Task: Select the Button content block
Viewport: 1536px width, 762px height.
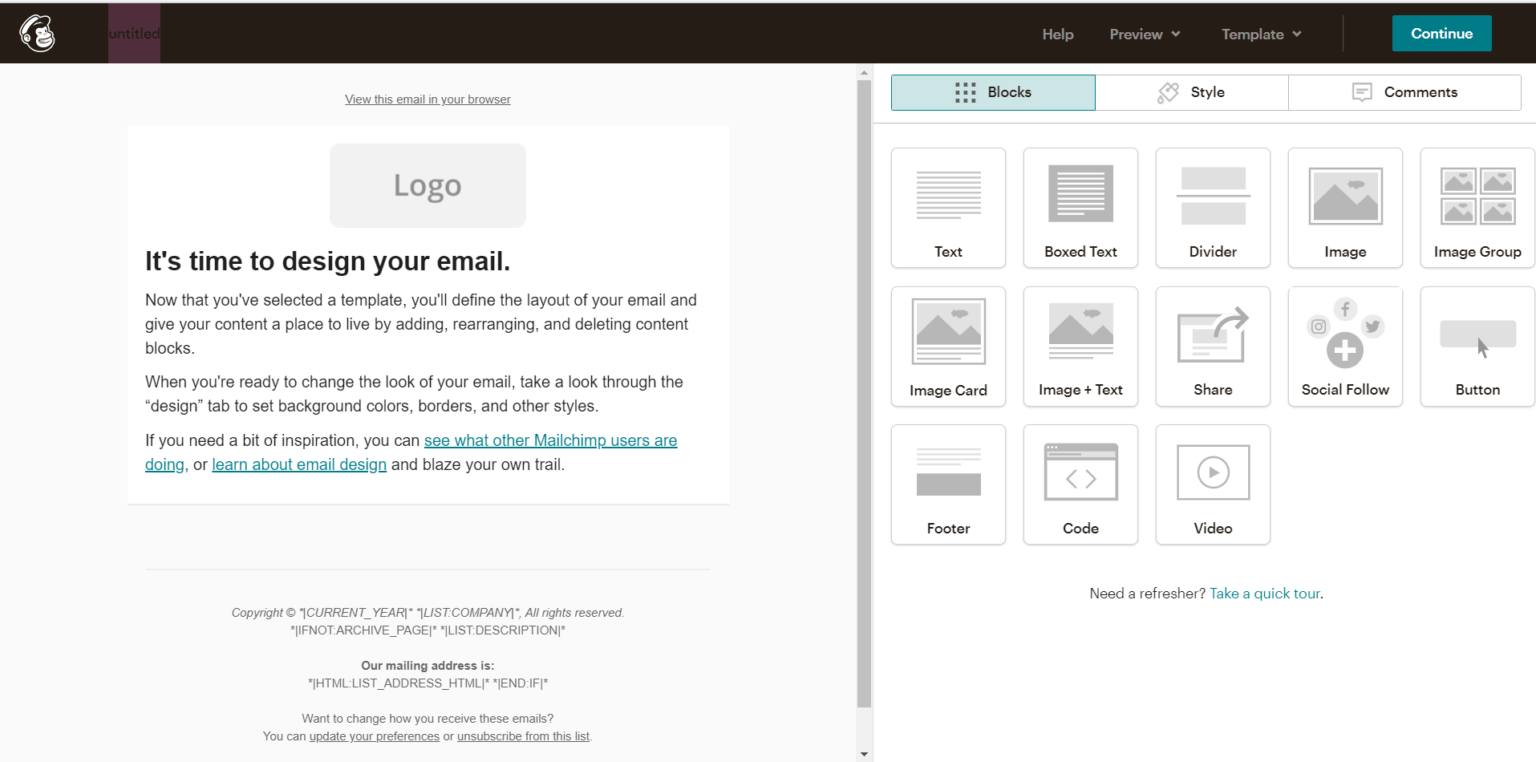Action: (x=1477, y=346)
